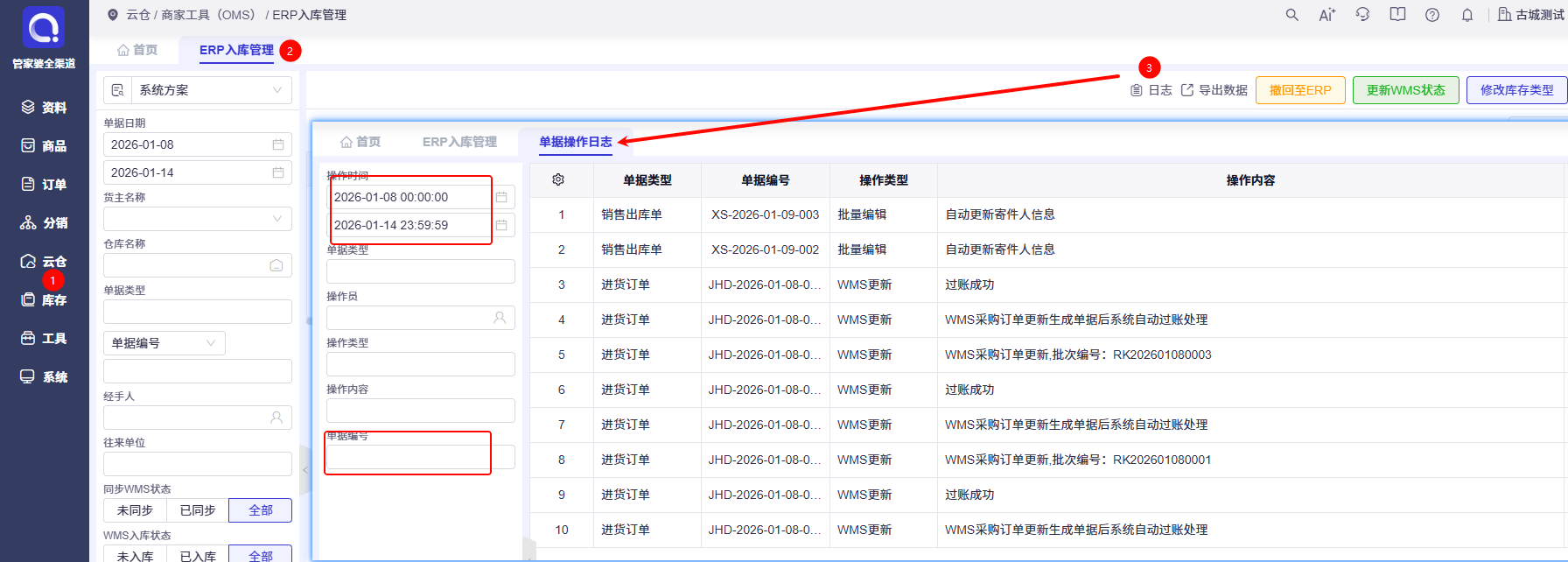
Task: Switch to inner 首页 tab in log window
Action: (360, 142)
